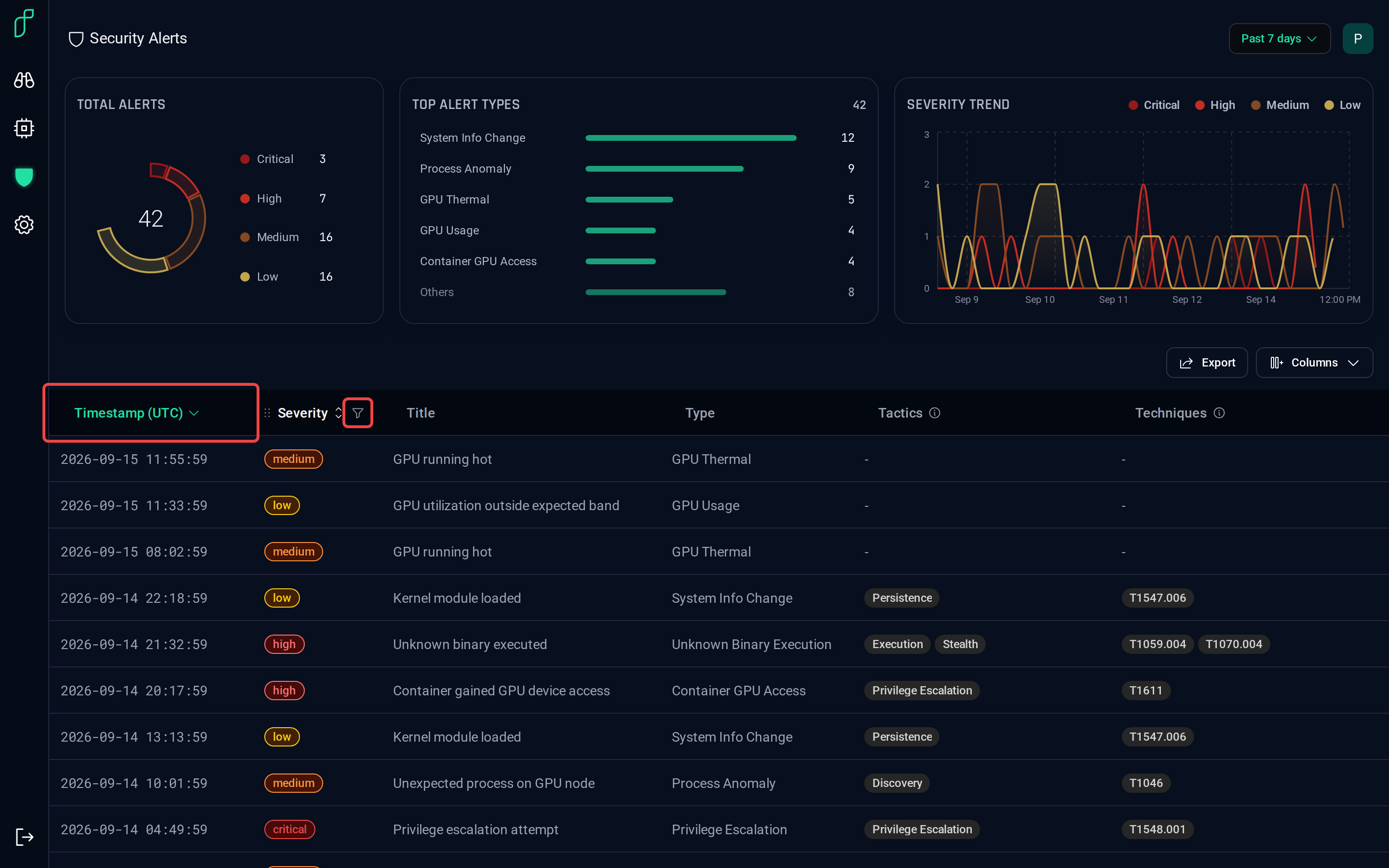Screen dimensions: 1389x868
Task: Click the Export button
Action: (1207, 362)
